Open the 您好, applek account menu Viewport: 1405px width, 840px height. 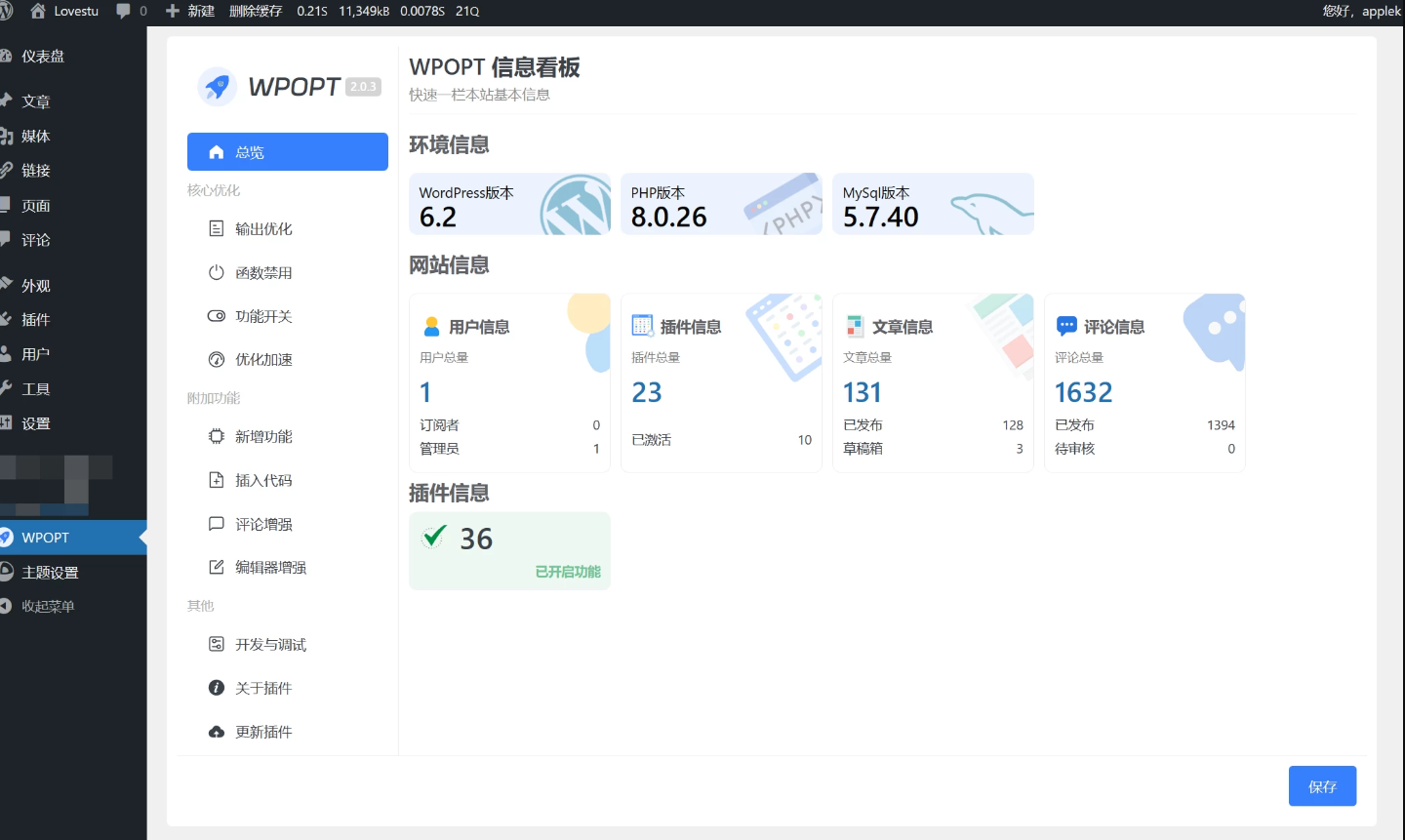click(1361, 11)
